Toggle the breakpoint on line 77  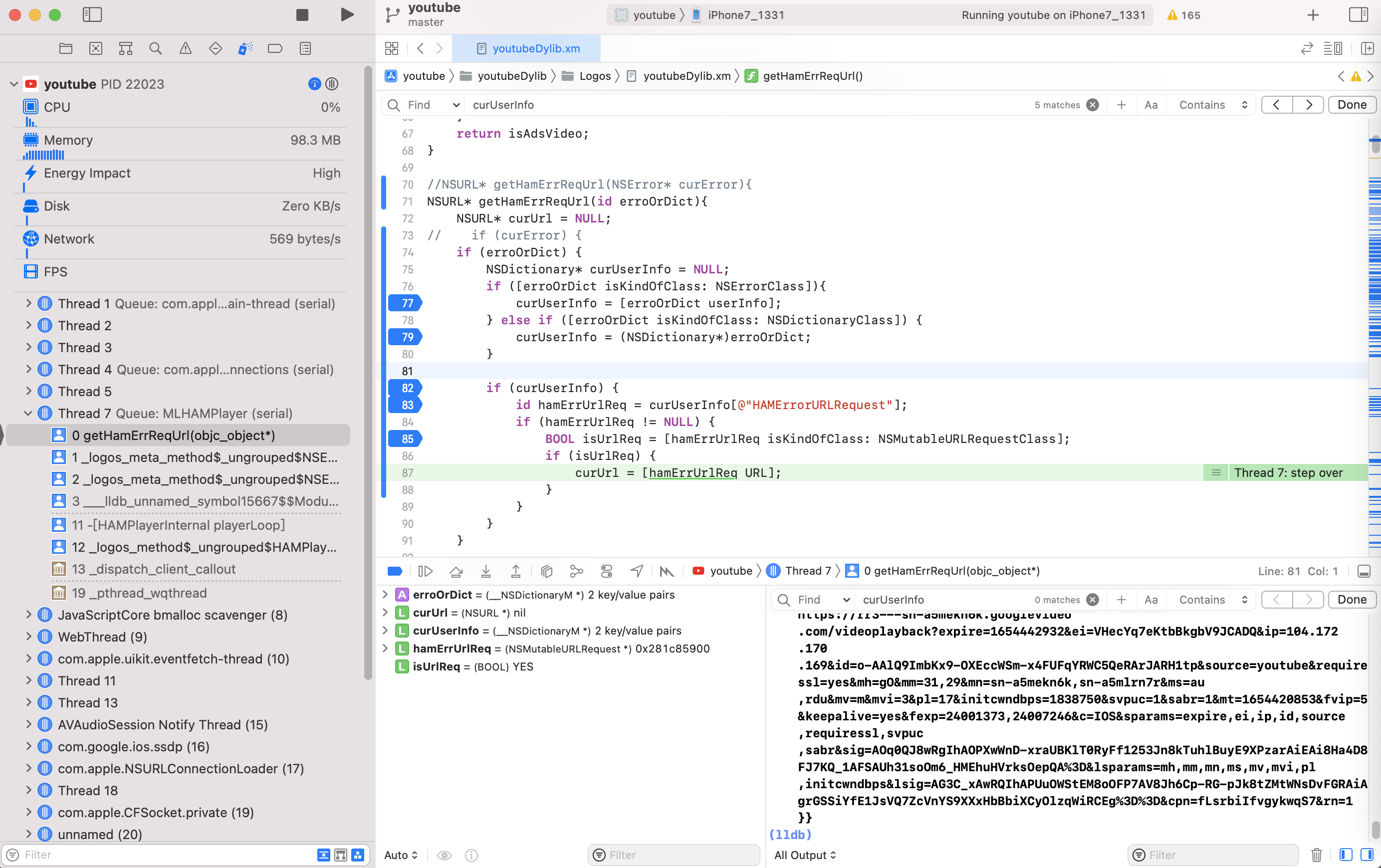(405, 302)
